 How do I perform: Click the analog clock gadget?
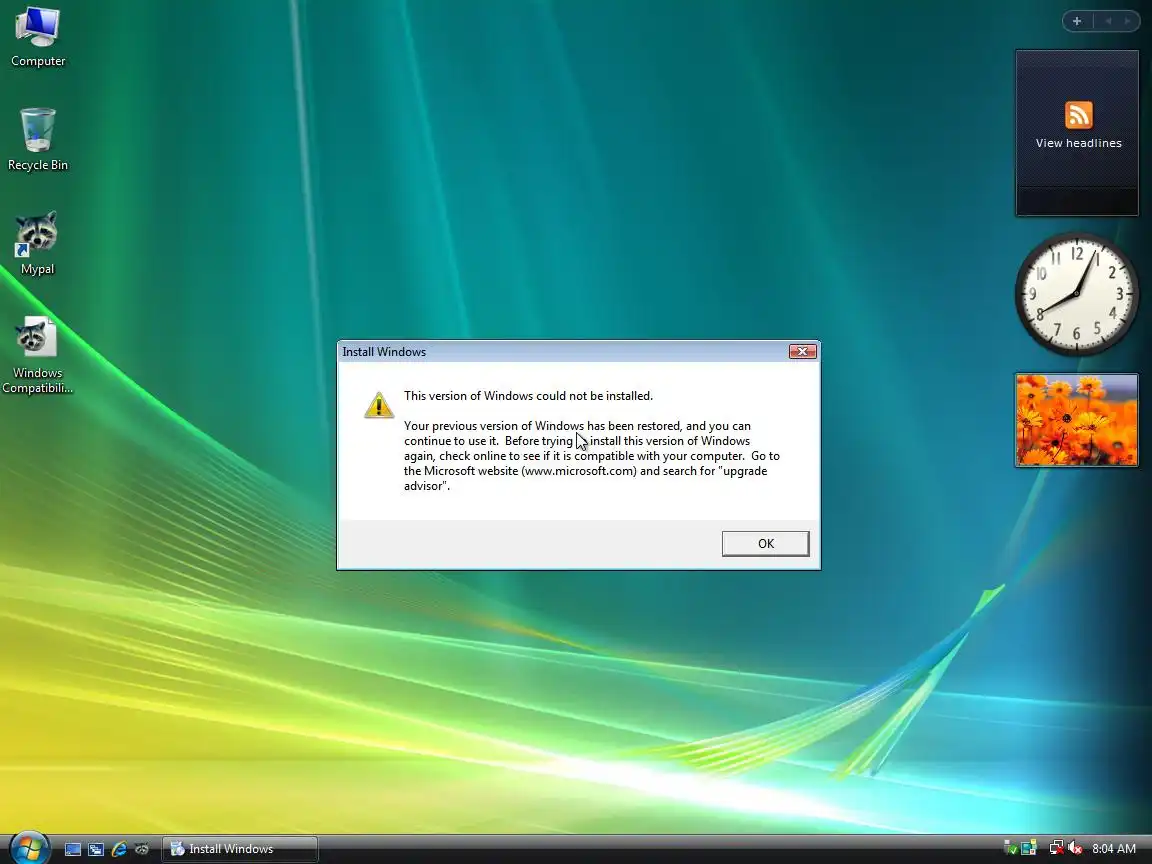point(1076,294)
